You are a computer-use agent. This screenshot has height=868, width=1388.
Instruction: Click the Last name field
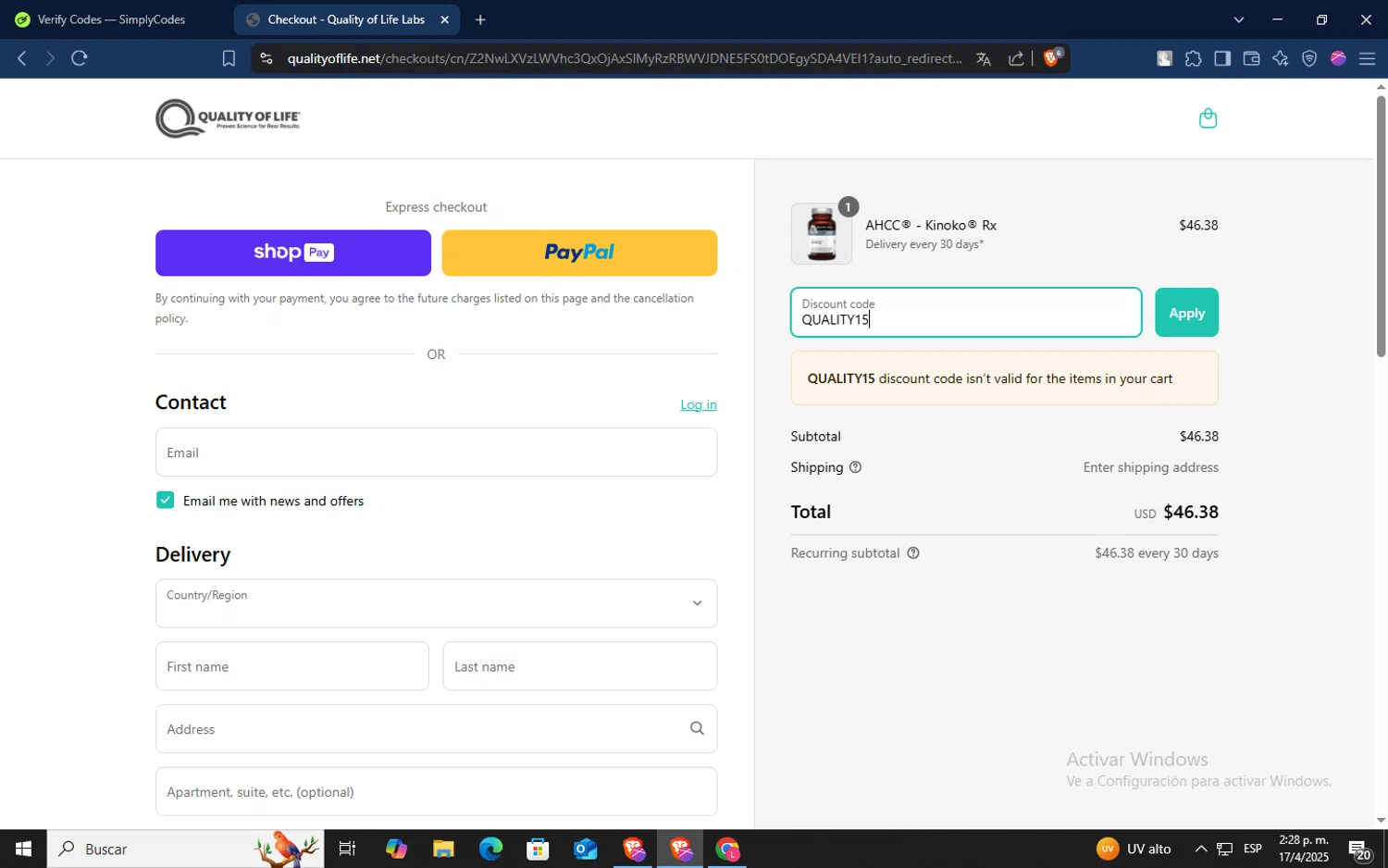pyautogui.click(x=580, y=666)
